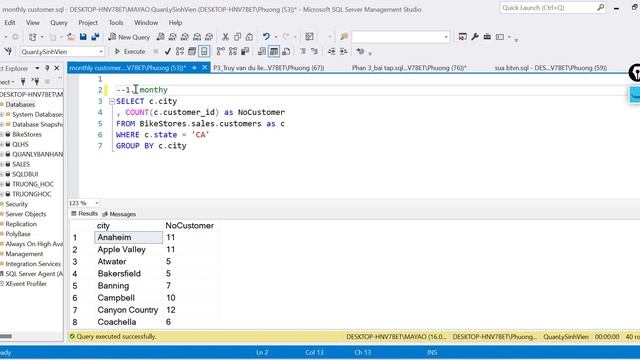
Task: Click the Change Connection icon left of database box
Action: pos(8,51)
